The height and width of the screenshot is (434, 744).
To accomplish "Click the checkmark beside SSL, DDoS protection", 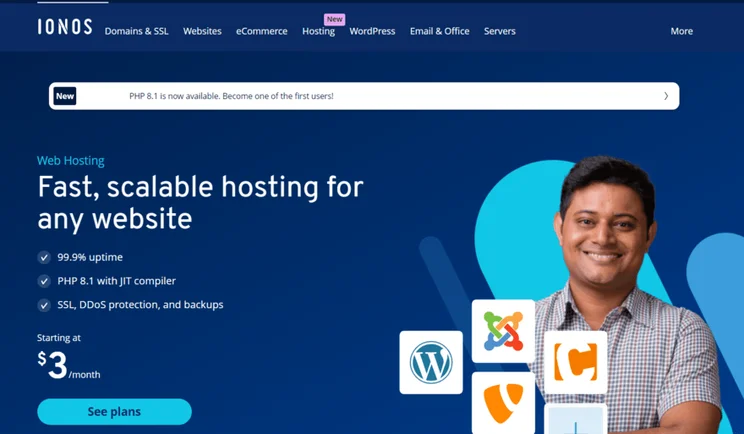I will [44, 305].
